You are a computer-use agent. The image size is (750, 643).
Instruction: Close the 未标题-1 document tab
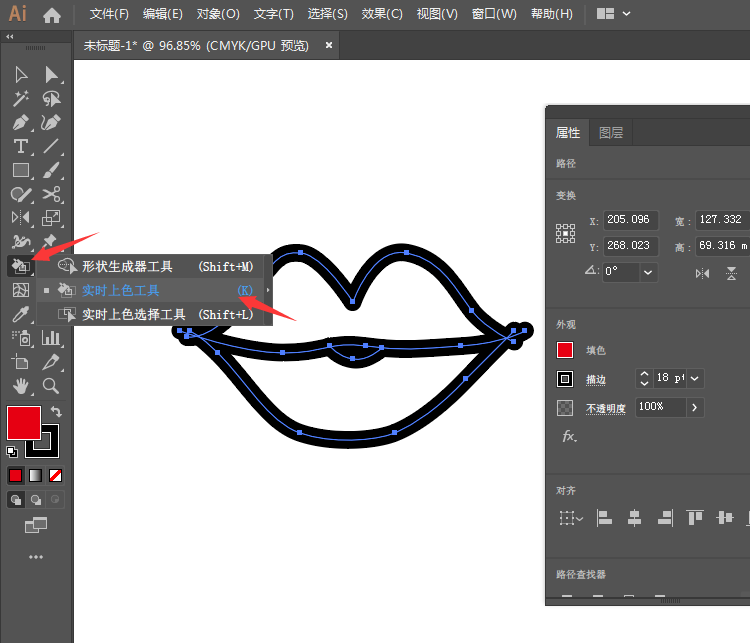click(x=329, y=45)
